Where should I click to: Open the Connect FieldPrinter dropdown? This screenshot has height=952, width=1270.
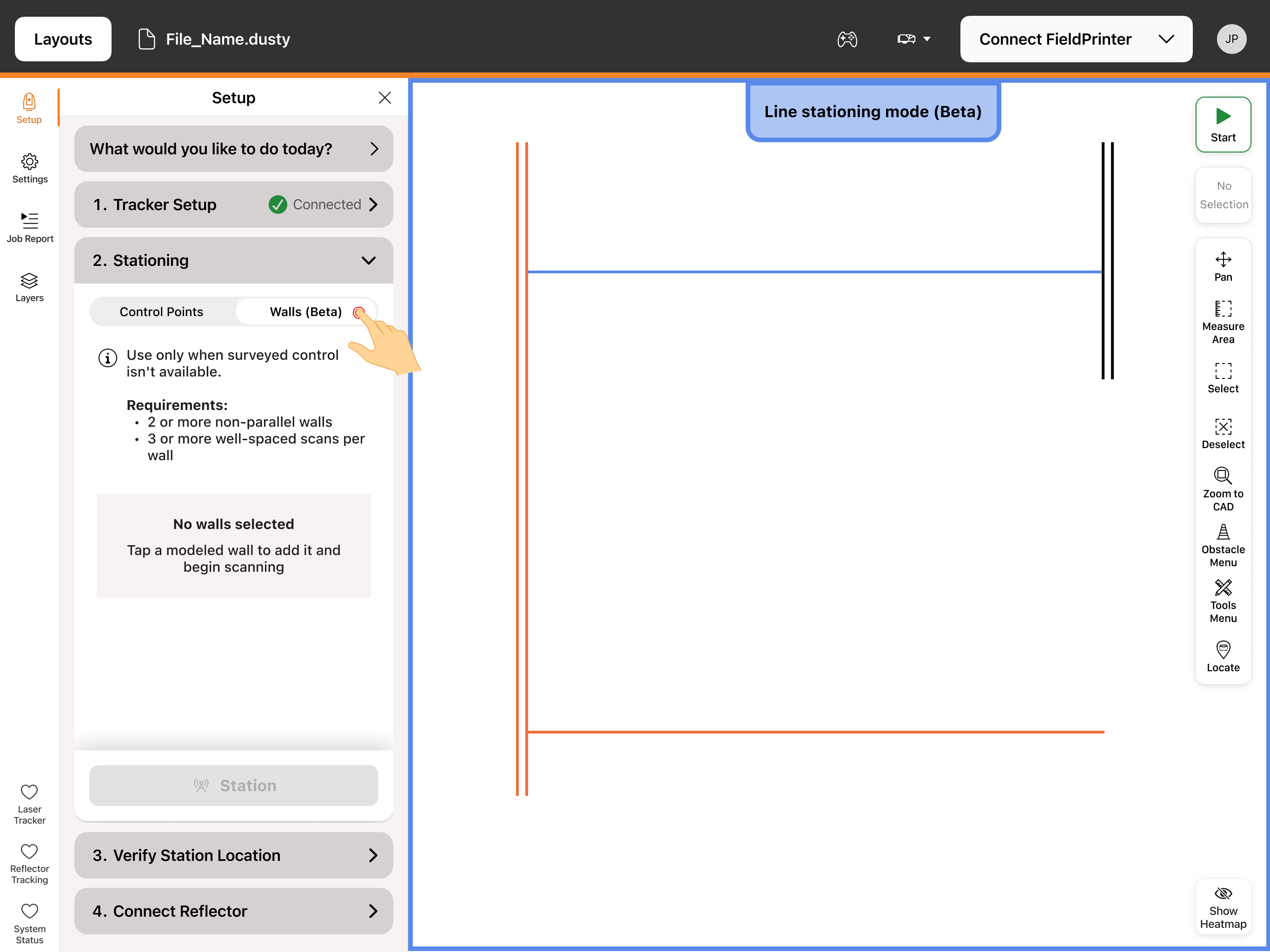point(1076,39)
